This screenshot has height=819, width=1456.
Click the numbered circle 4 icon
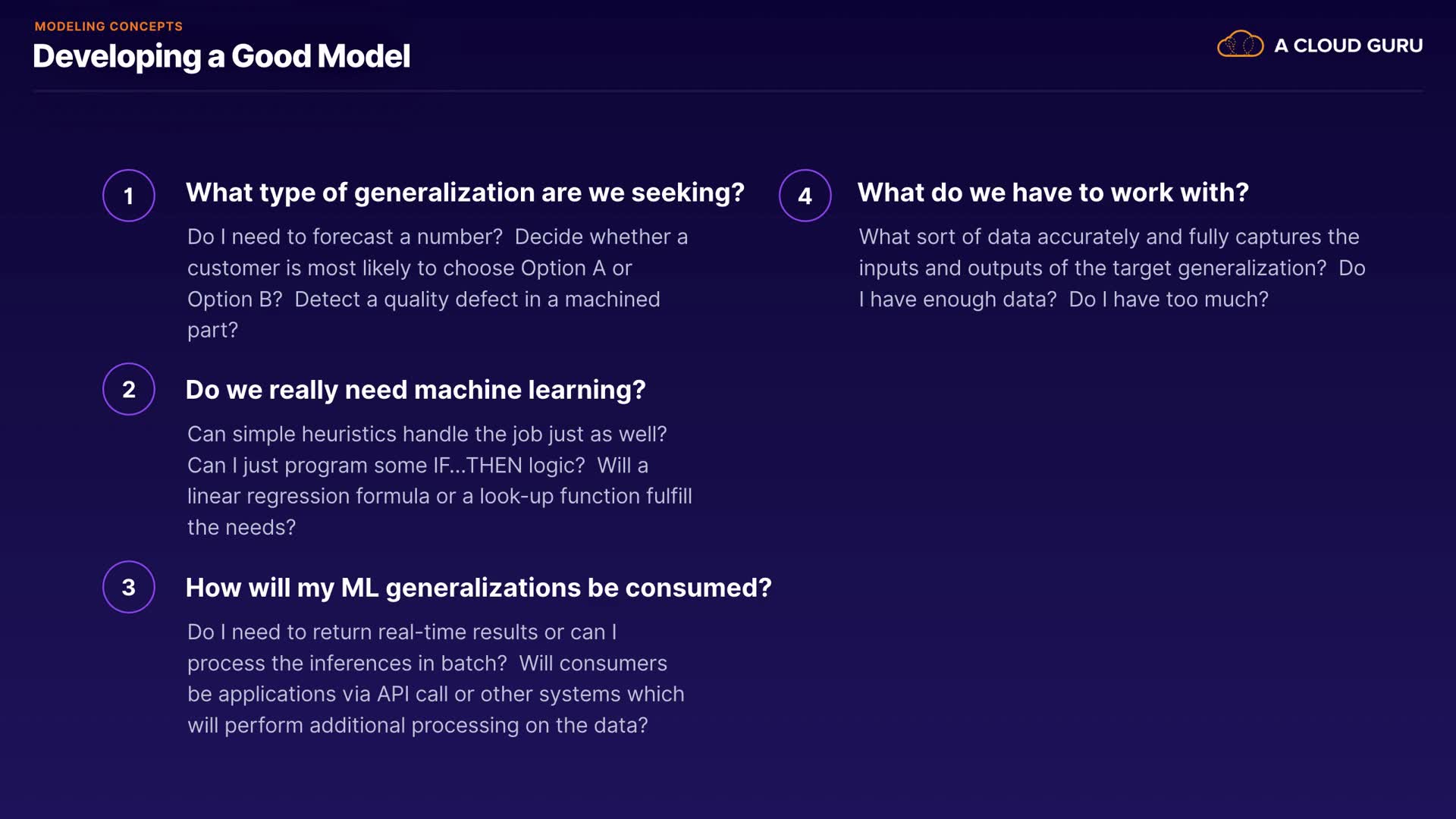[x=805, y=196]
